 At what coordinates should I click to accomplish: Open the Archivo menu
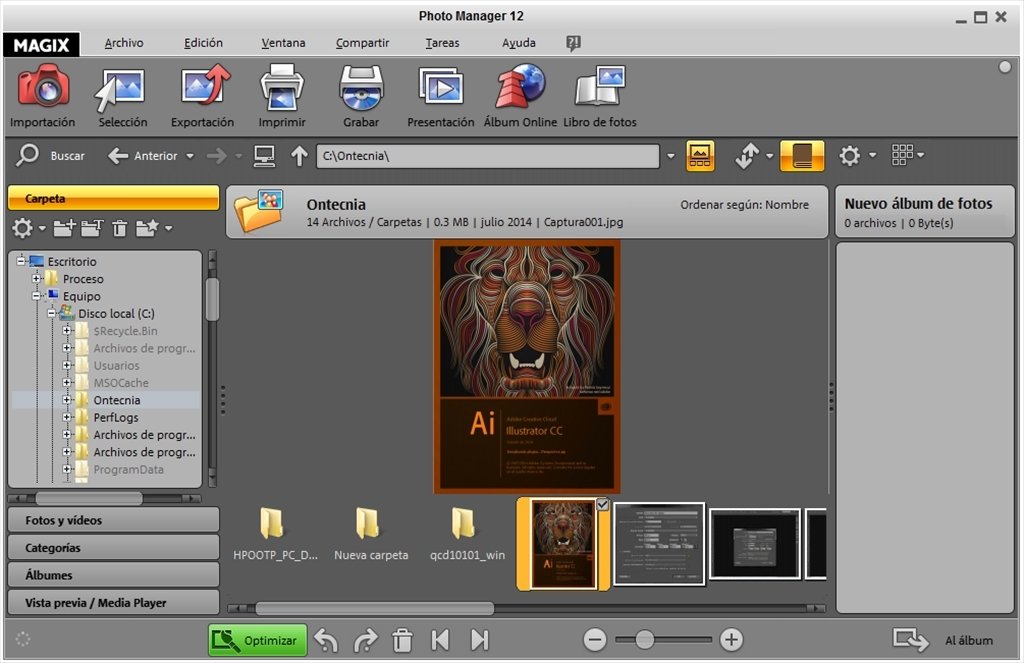pyautogui.click(x=124, y=43)
